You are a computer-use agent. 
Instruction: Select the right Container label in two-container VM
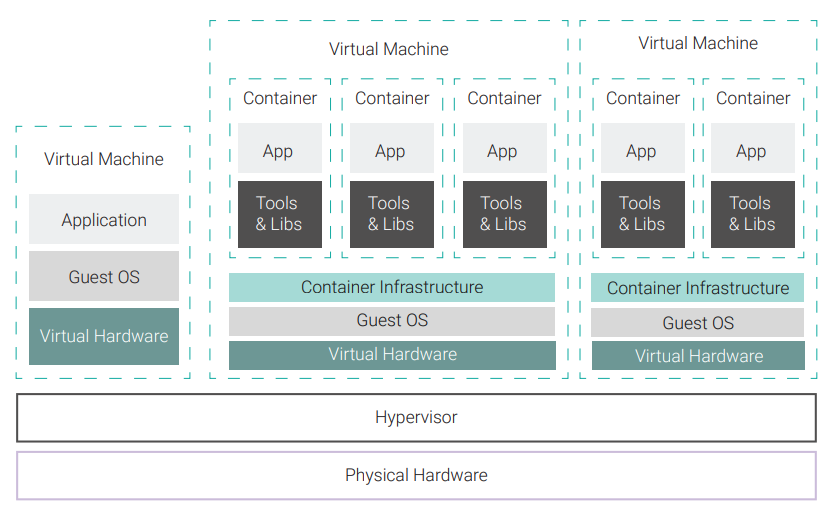click(x=753, y=98)
